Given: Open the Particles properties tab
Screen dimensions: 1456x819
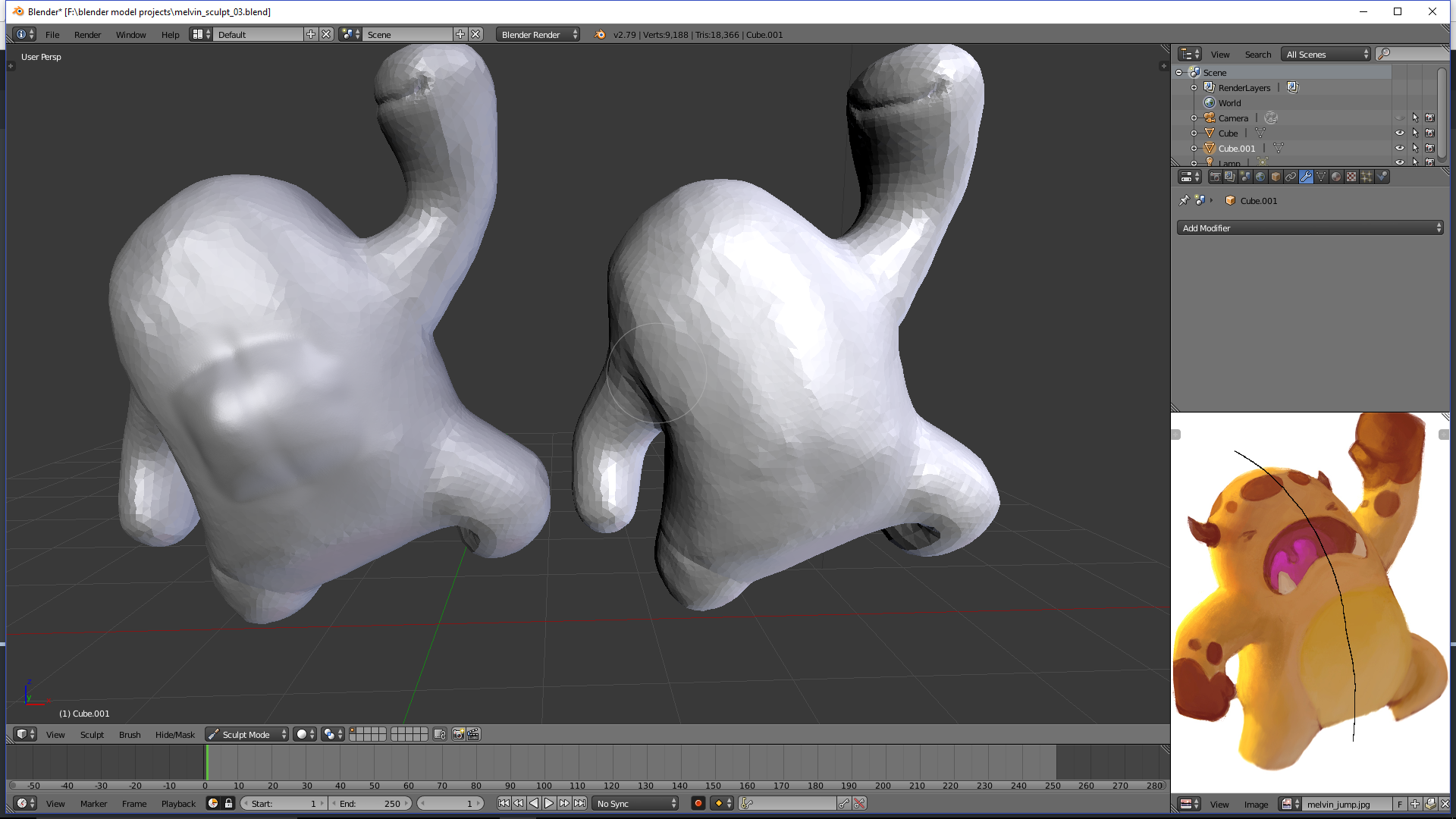Looking at the screenshot, I should click(1367, 177).
